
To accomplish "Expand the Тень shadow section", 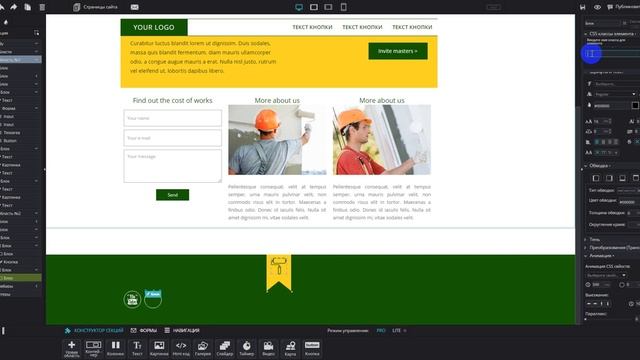I will pyautogui.click(x=592, y=240).
